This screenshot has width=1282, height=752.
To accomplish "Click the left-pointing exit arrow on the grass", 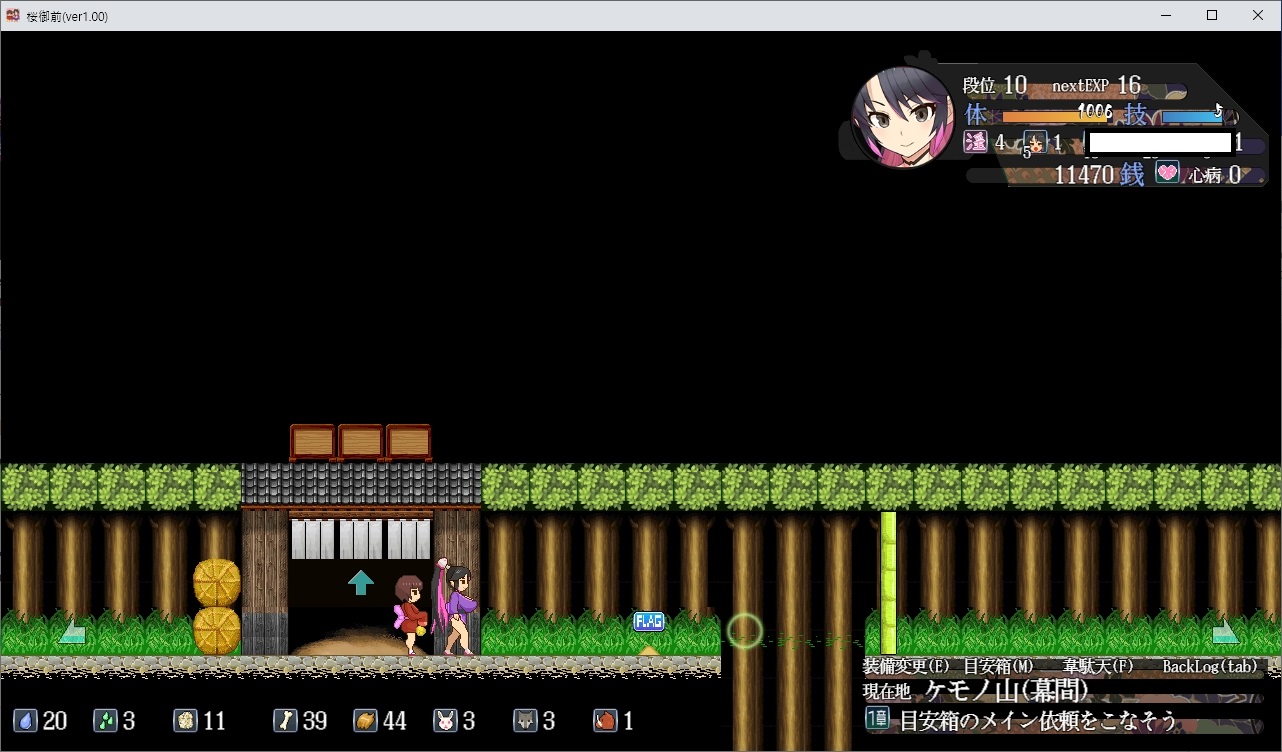I will (x=72, y=631).
